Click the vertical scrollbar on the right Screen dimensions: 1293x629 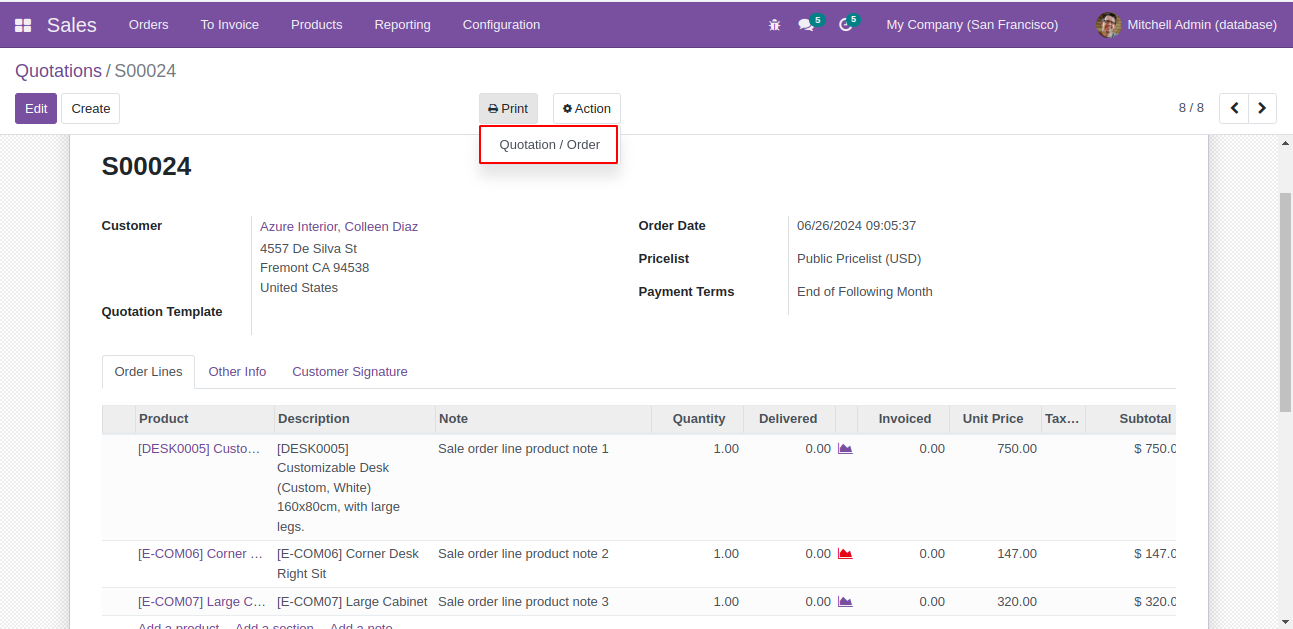(x=1285, y=300)
